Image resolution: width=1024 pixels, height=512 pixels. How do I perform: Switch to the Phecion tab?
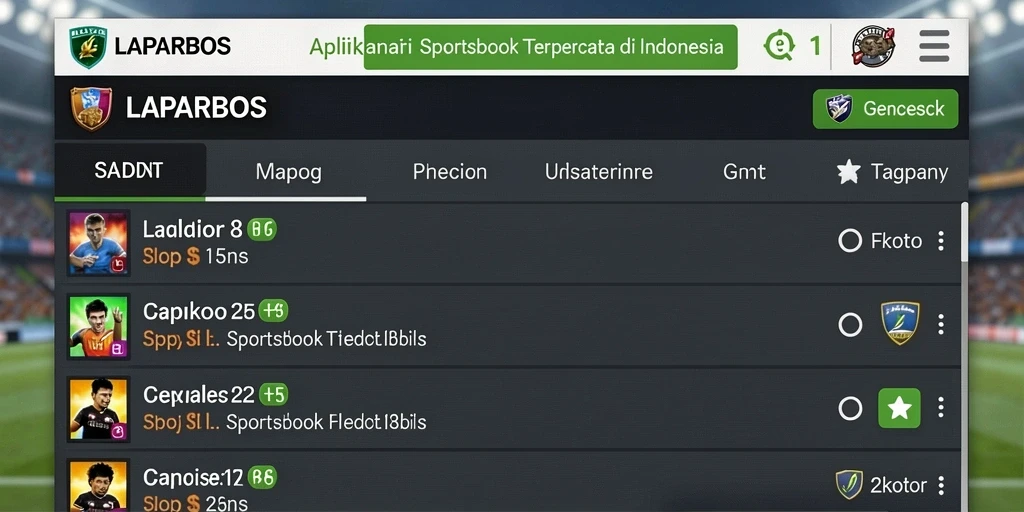[x=449, y=172]
